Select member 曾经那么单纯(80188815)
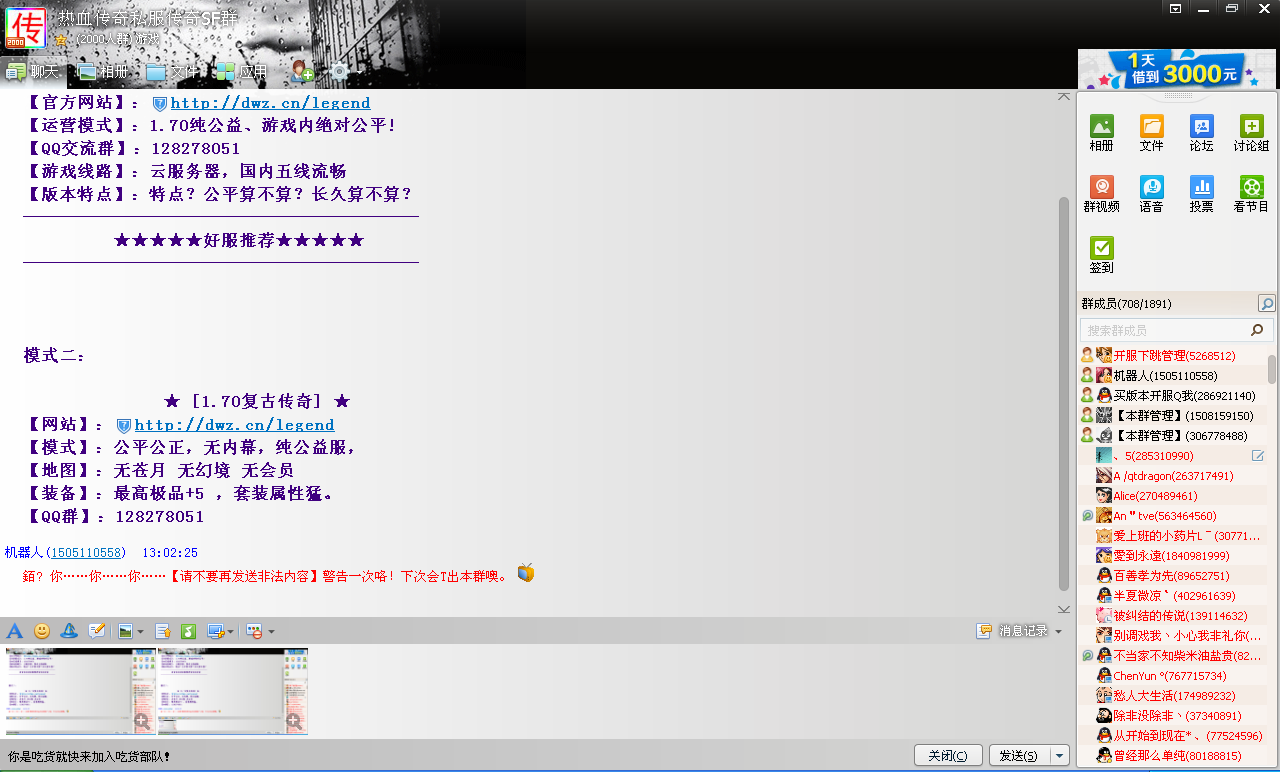The height and width of the screenshot is (772, 1280). [x=1172, y=756]
